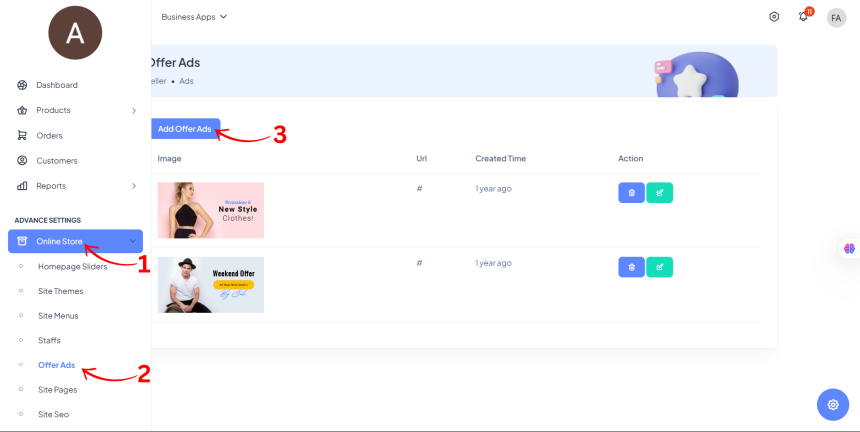Open the Homepage Sliders link
Screen dimensions: 860x432
click(72, 266)
